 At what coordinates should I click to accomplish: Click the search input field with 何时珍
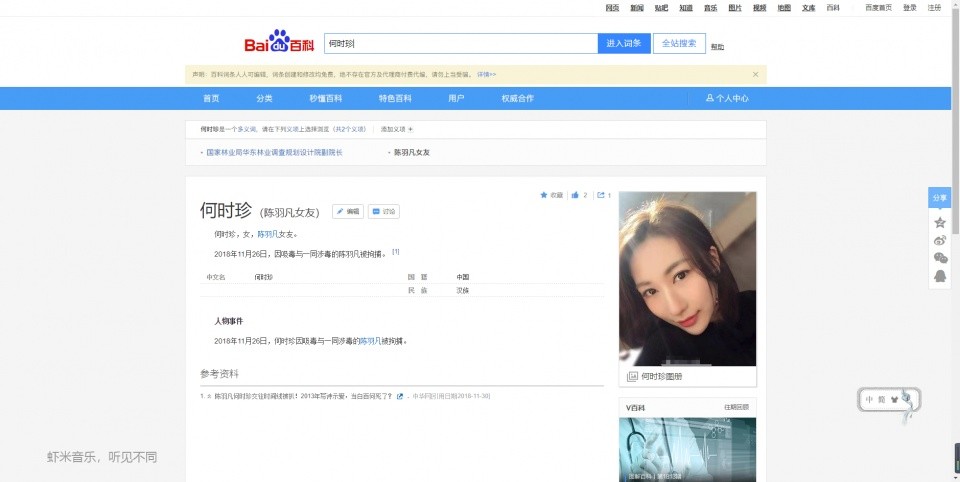461,43
